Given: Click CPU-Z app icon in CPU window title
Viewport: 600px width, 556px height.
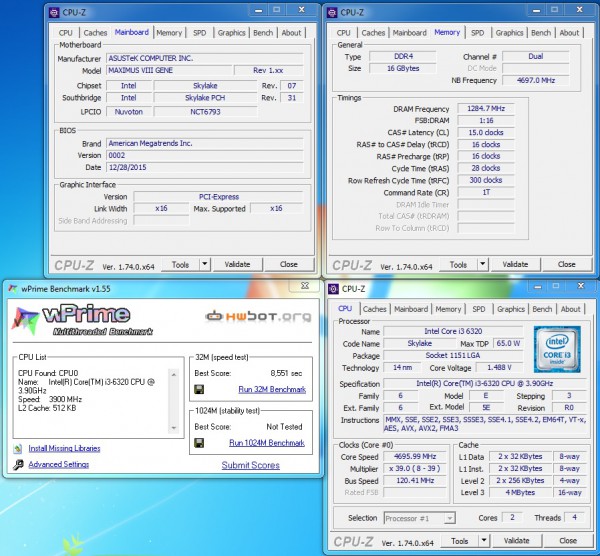Looking at the screenshot, I should click(333, 289).
